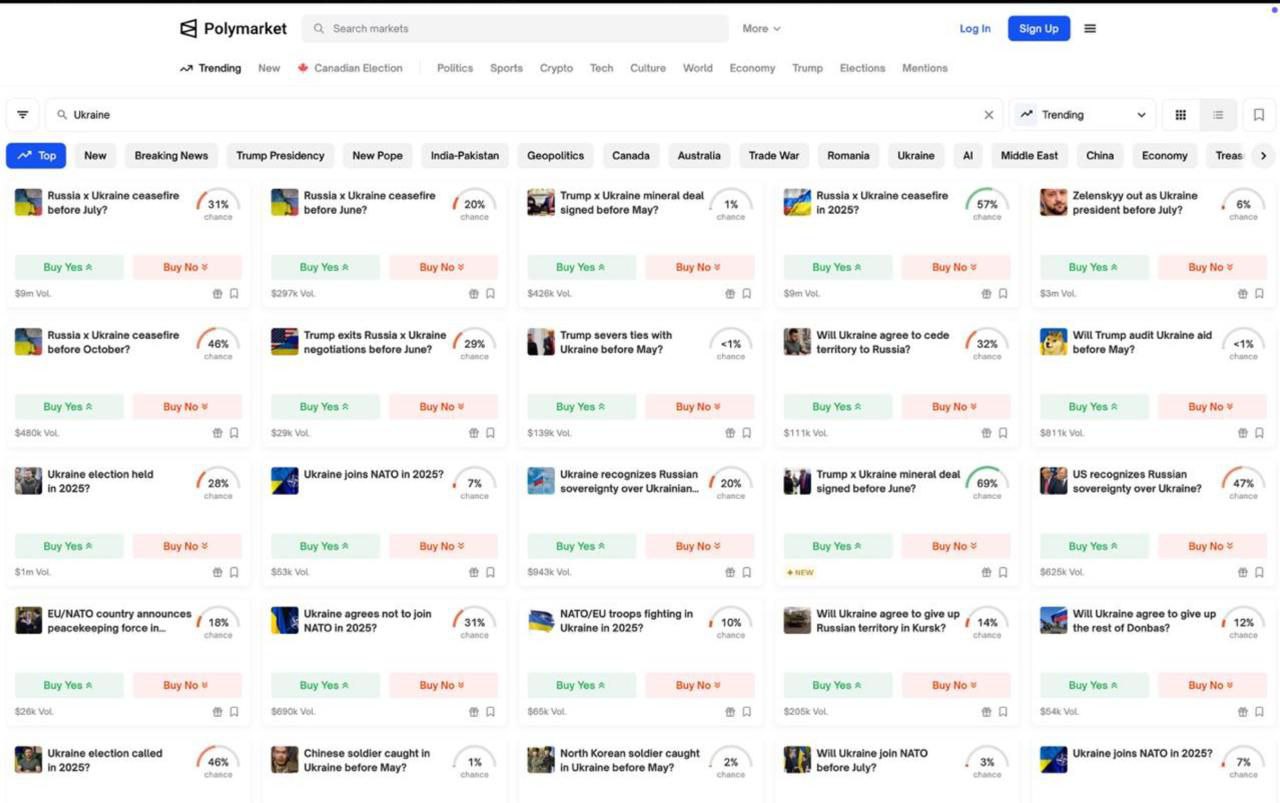Switch to grid view layout
This screenshot has height=803, width=1280.
pos(1181,115)
